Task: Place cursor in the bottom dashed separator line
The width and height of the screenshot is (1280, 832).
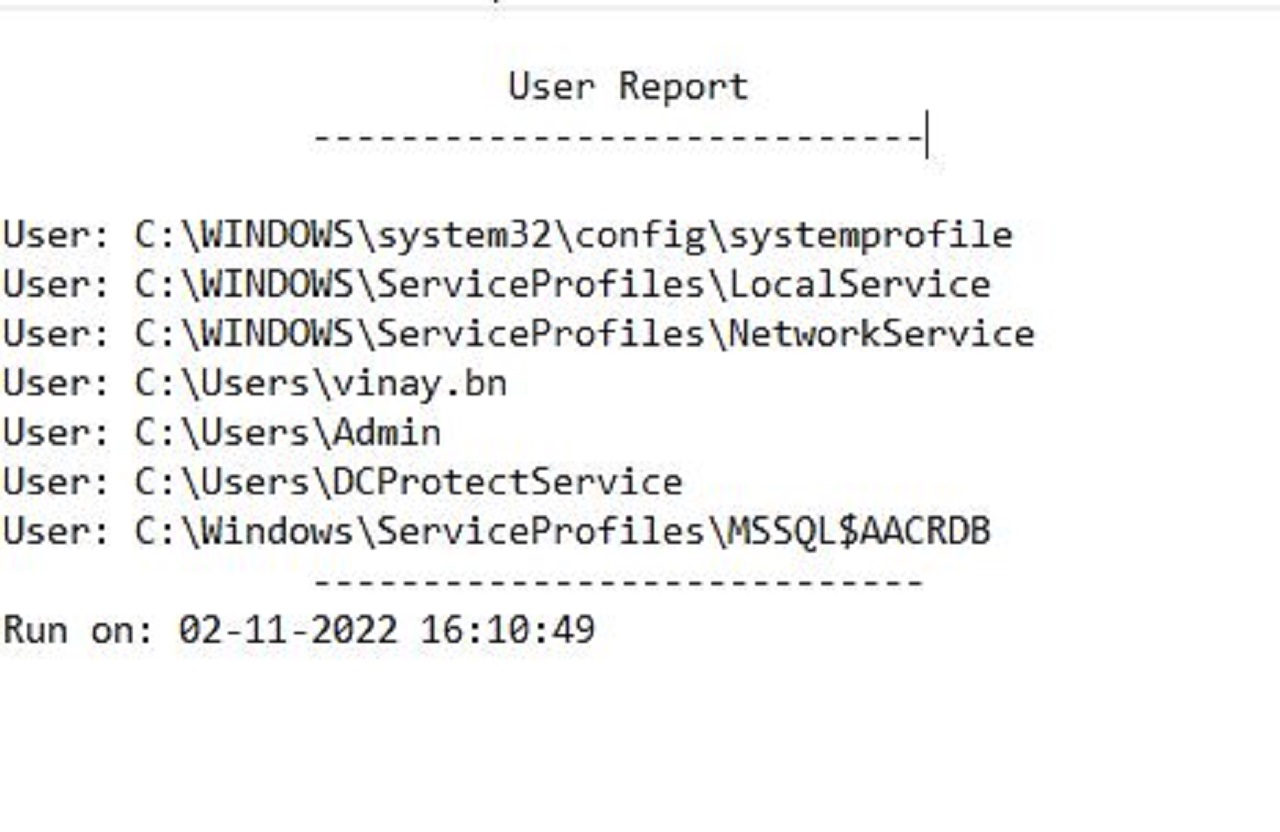Action: pos(618,581)
